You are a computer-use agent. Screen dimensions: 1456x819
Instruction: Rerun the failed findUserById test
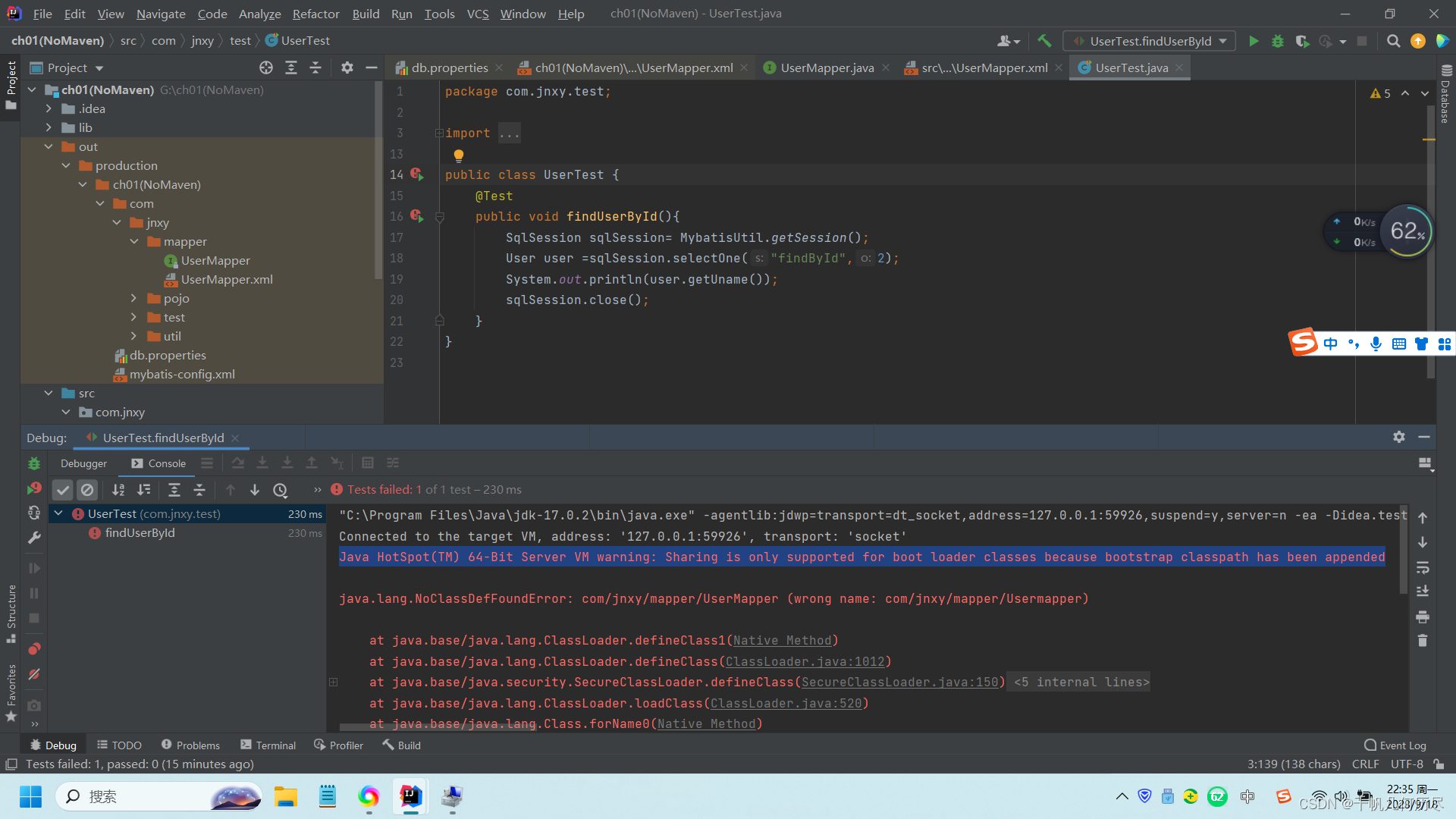click(x=34, y=488)
